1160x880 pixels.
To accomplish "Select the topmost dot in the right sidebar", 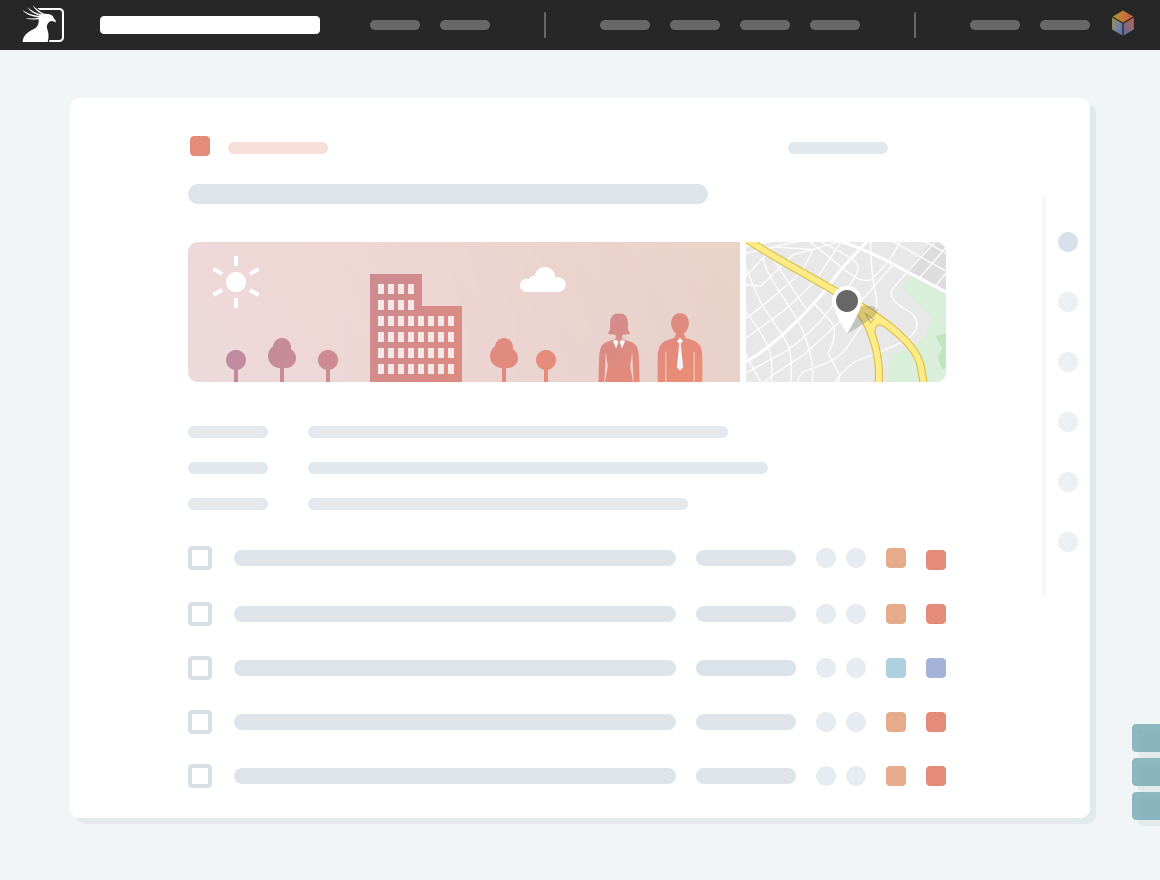I will pos(1068,242).
